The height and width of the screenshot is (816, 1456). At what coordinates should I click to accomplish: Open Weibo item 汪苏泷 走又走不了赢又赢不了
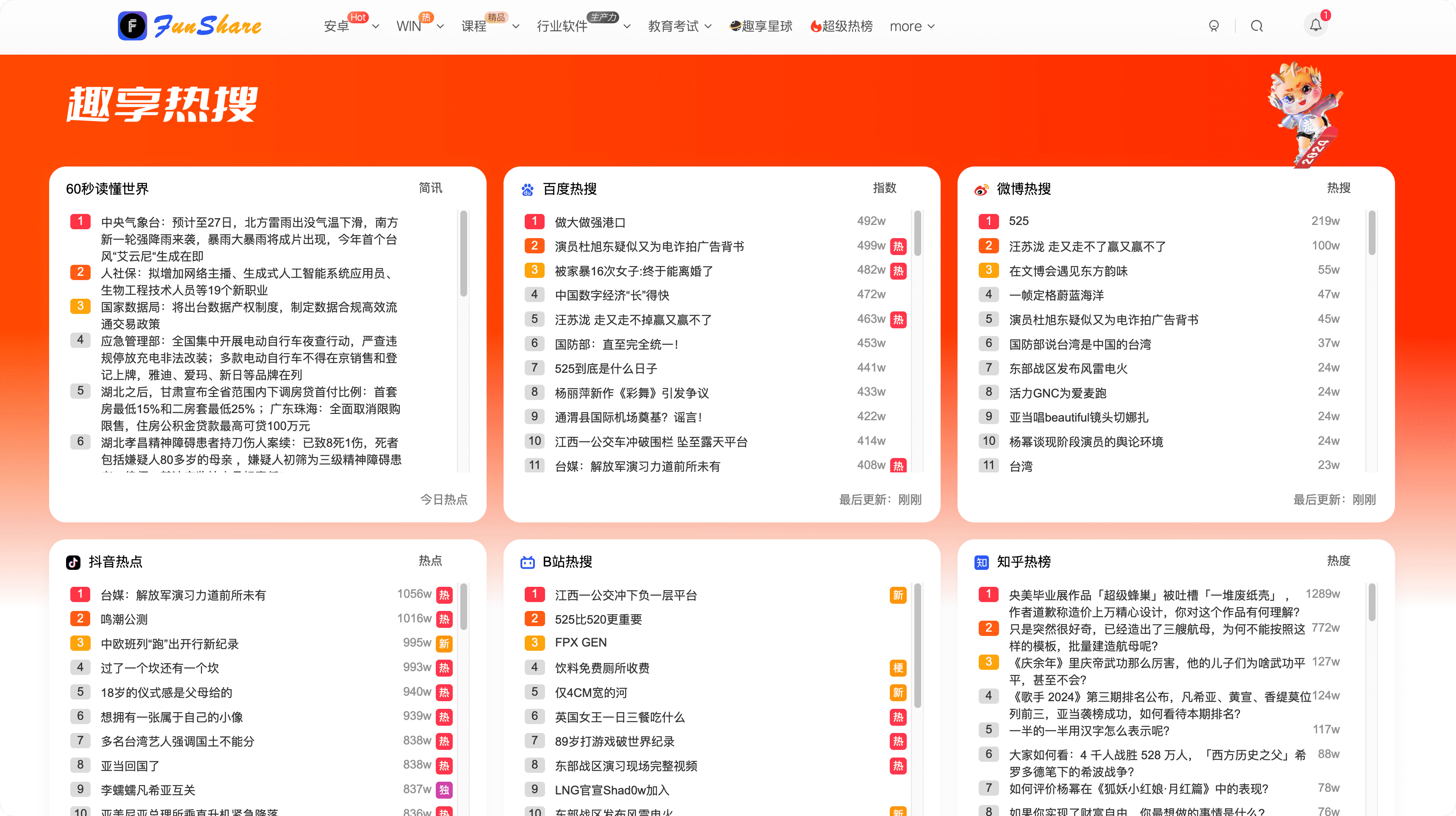pyautogui.click(x=1087, y=246)
